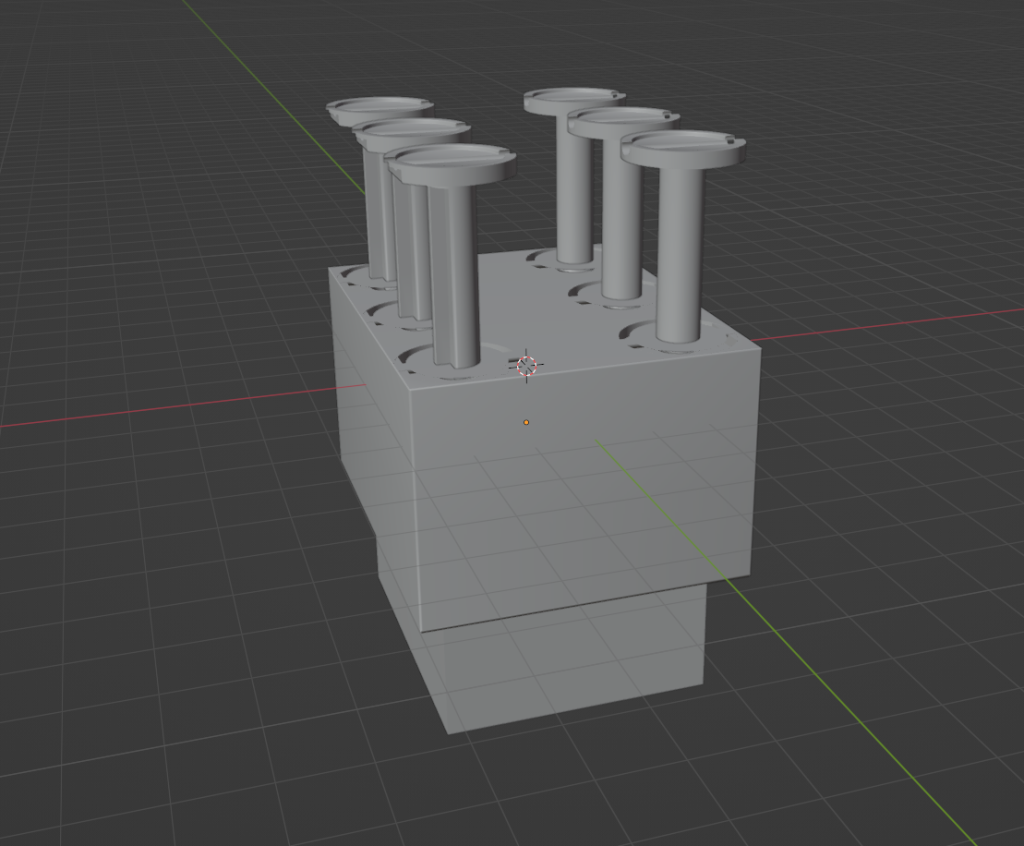Select the middle valve disc in right row
The height and width of the screenshot is (846, 1024).
point(621,121)
